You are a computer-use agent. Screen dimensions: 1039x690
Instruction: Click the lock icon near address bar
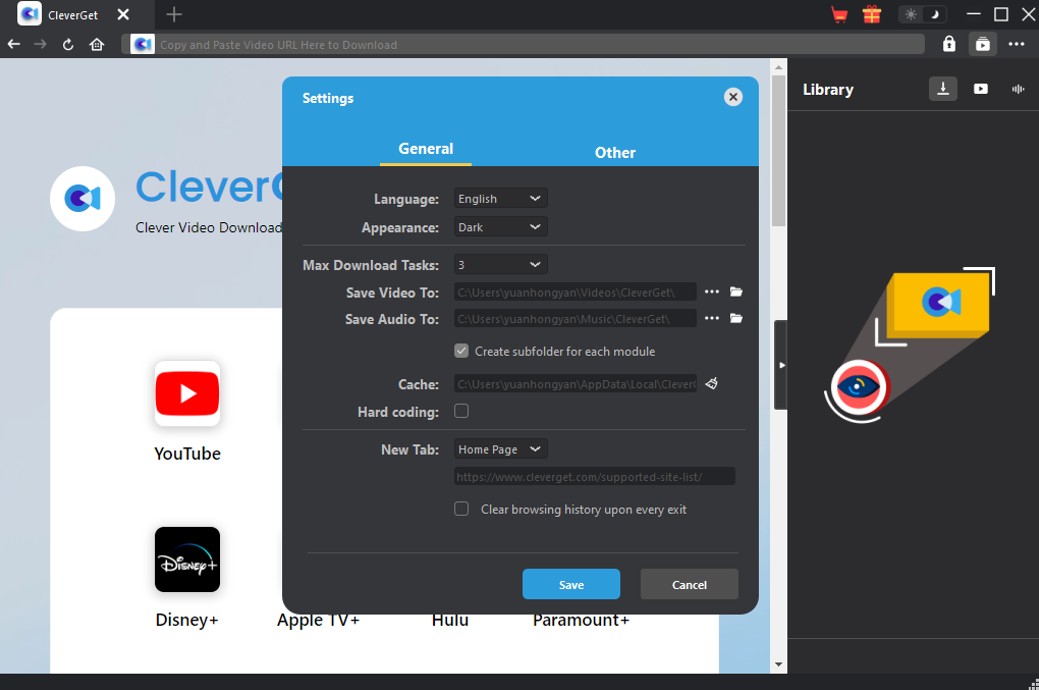click(949, 44)
